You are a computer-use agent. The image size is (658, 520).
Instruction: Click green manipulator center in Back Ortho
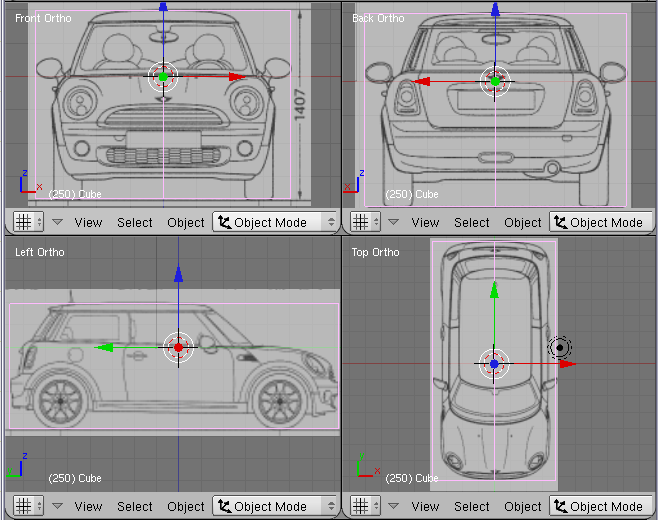pos(495,81)
